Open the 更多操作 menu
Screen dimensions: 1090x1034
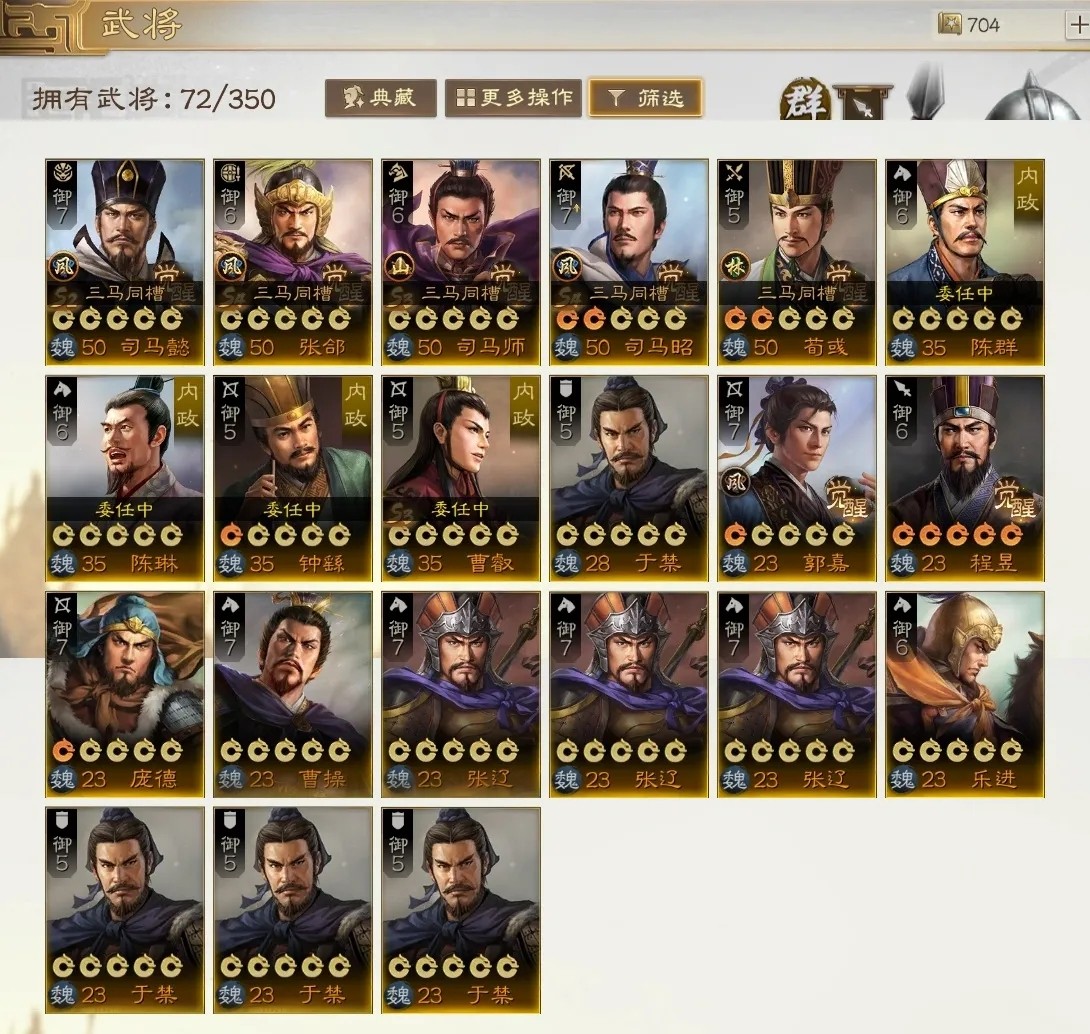(513, 98)
